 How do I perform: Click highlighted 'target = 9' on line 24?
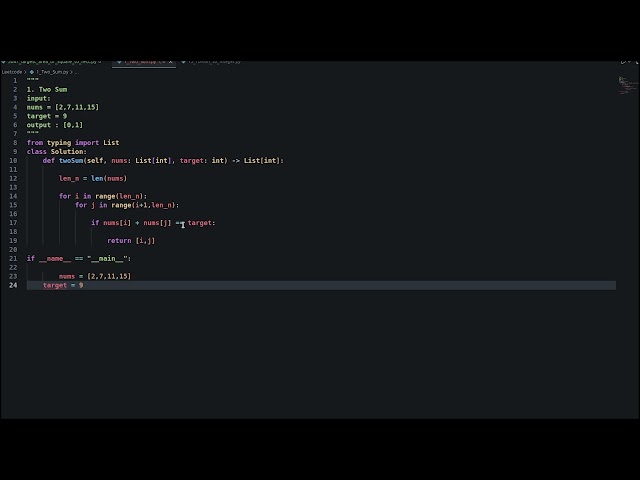[x=63, y=285]
